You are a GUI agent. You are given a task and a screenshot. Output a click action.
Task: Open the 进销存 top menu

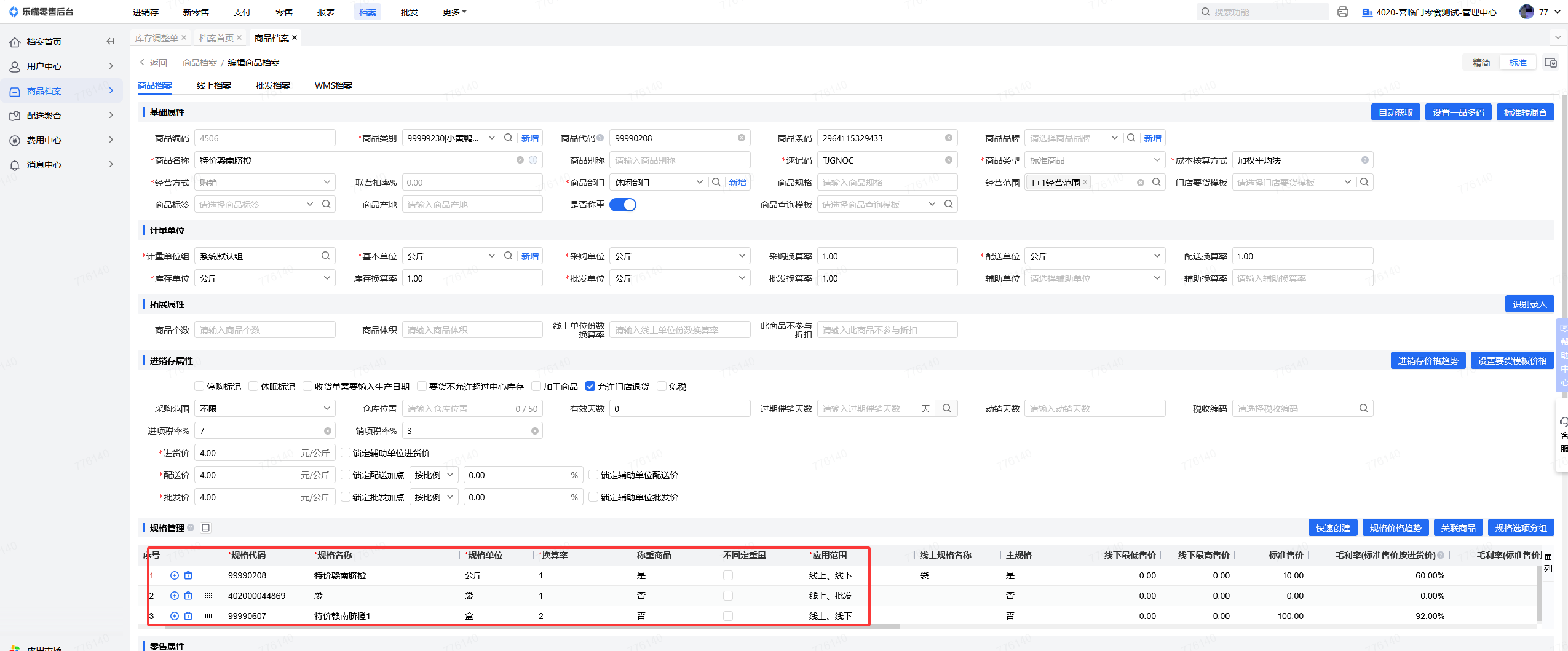click(x=146, y=12)
